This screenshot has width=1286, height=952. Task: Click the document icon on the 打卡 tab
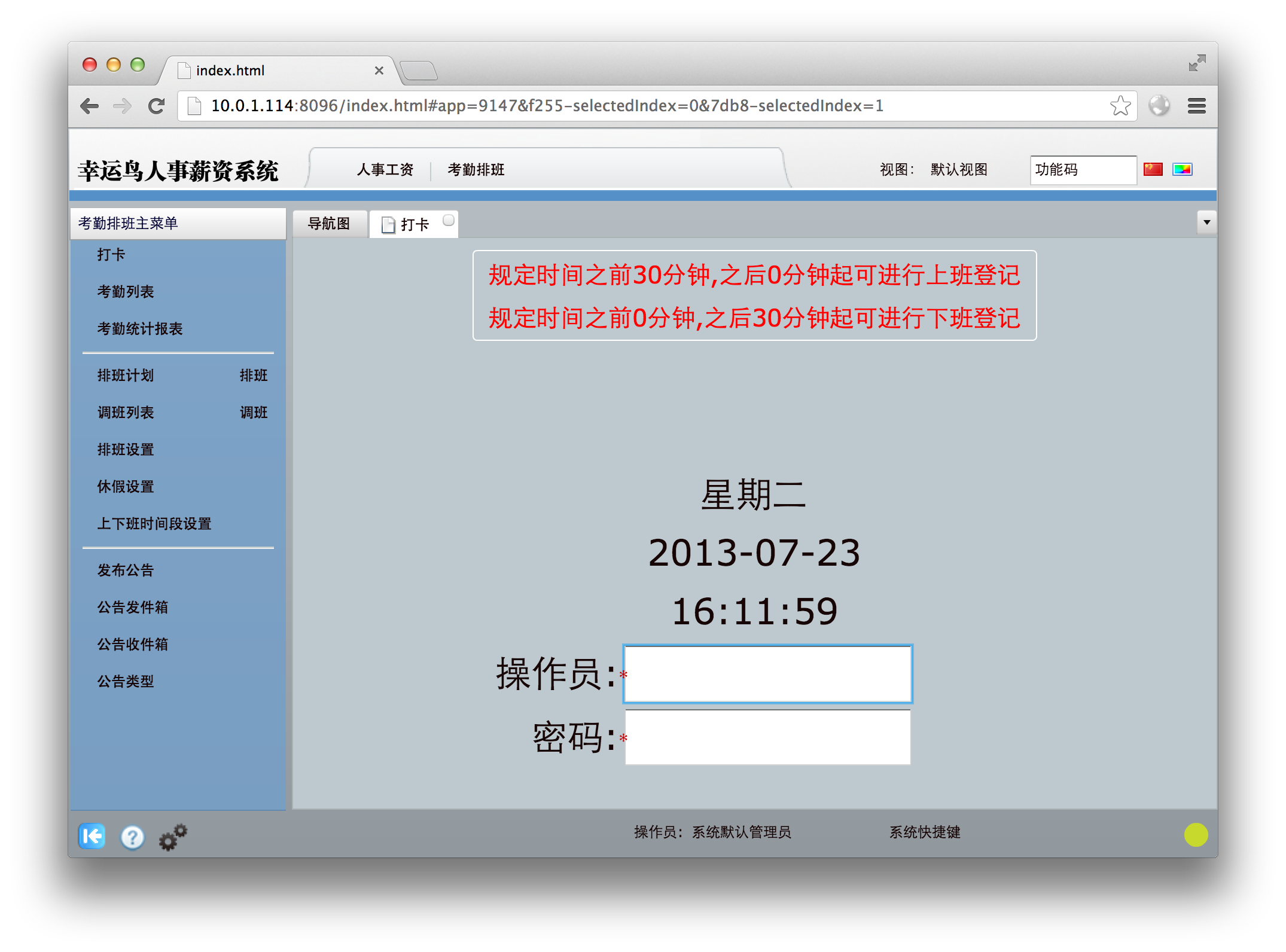point(388,225)
